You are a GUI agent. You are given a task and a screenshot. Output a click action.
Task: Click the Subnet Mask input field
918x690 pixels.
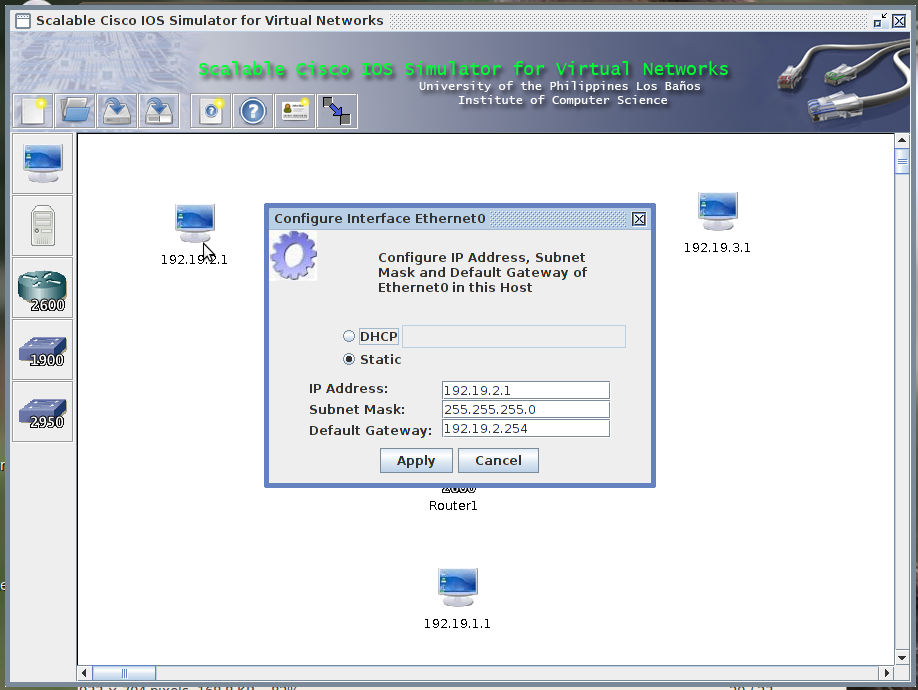point(526,409)
